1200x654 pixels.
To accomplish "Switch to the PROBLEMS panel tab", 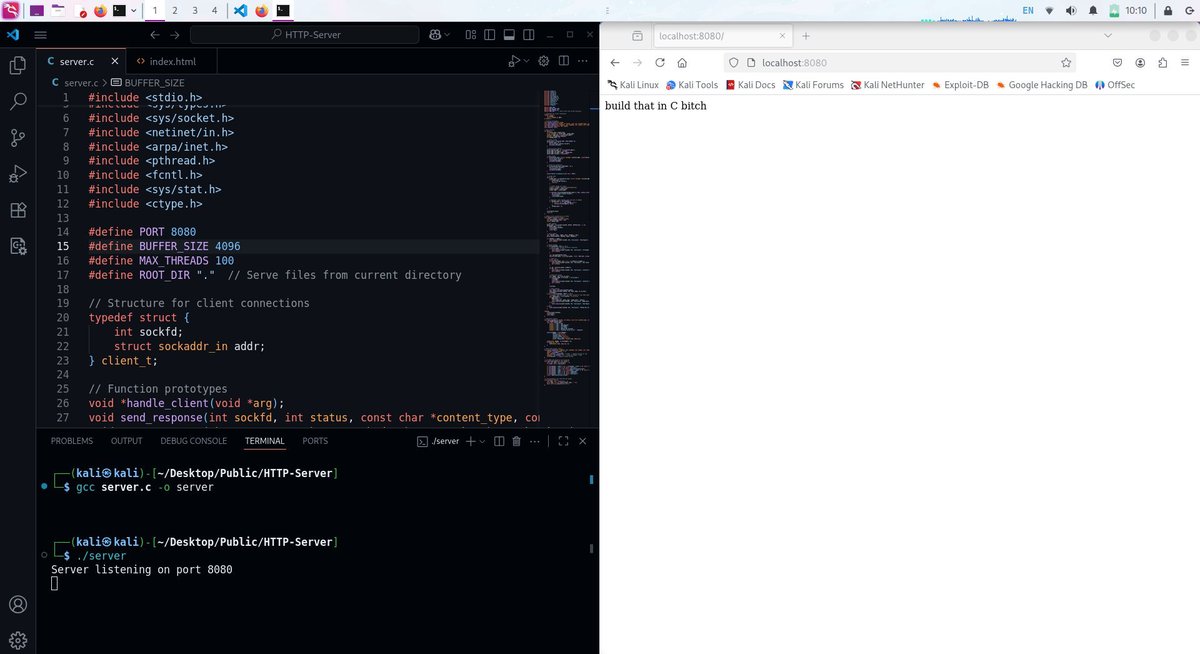I will tap(72, 441).
